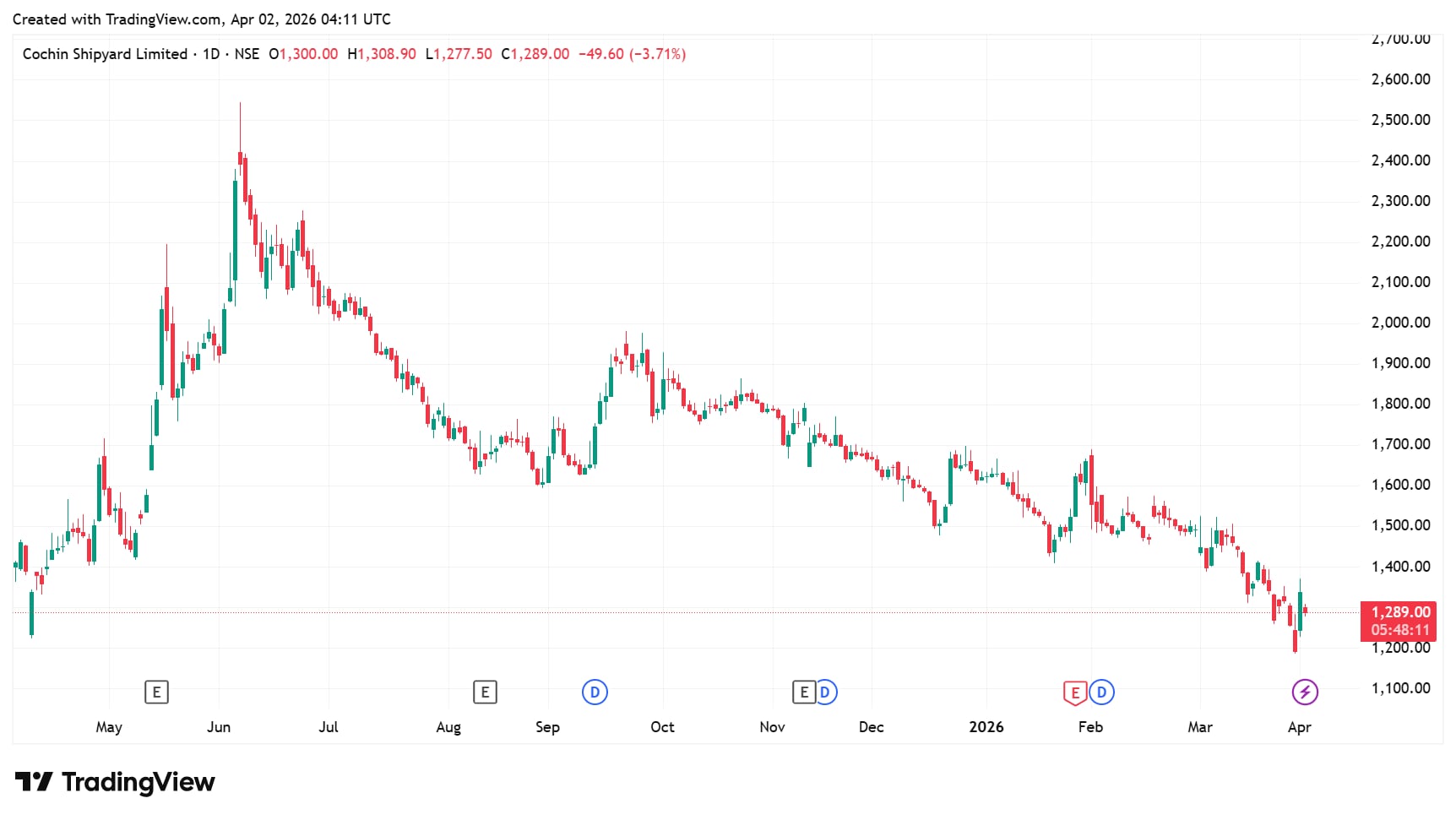
Task: Click the Cochin Shipyard Limited symbol title
Action: (105, 54)
